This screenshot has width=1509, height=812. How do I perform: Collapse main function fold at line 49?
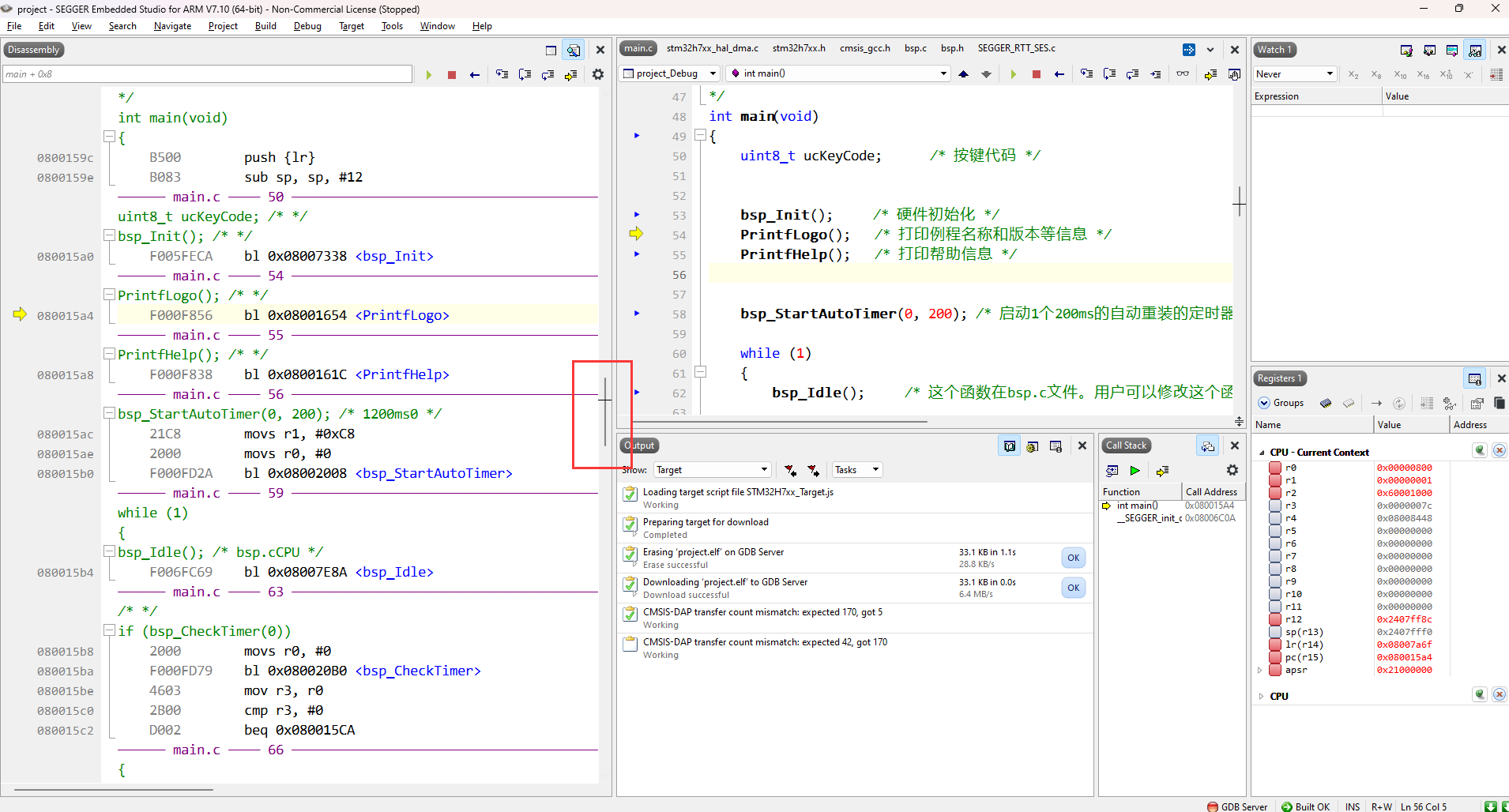point(700,135)
